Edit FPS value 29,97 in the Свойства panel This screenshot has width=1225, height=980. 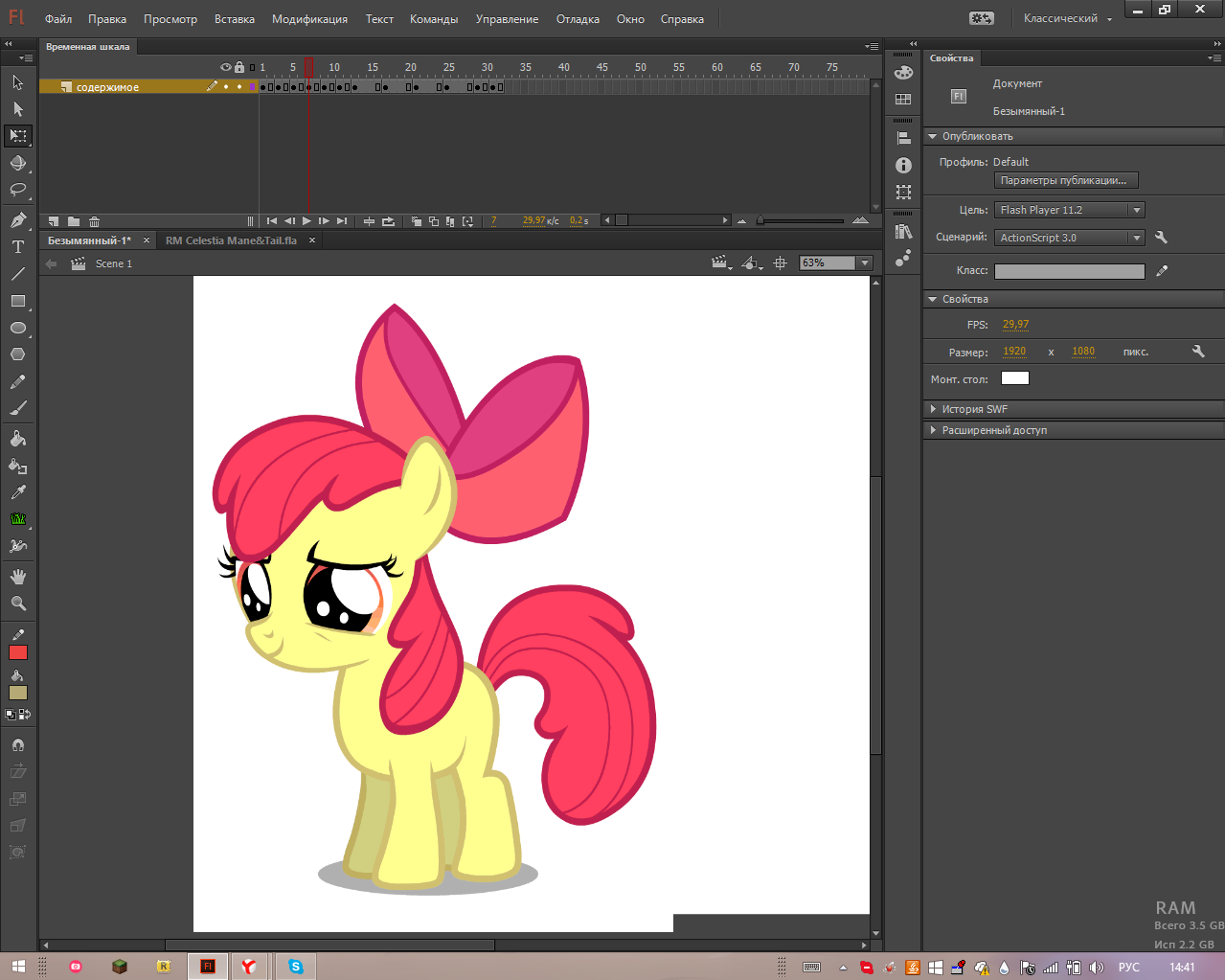tap(1015, 324)
